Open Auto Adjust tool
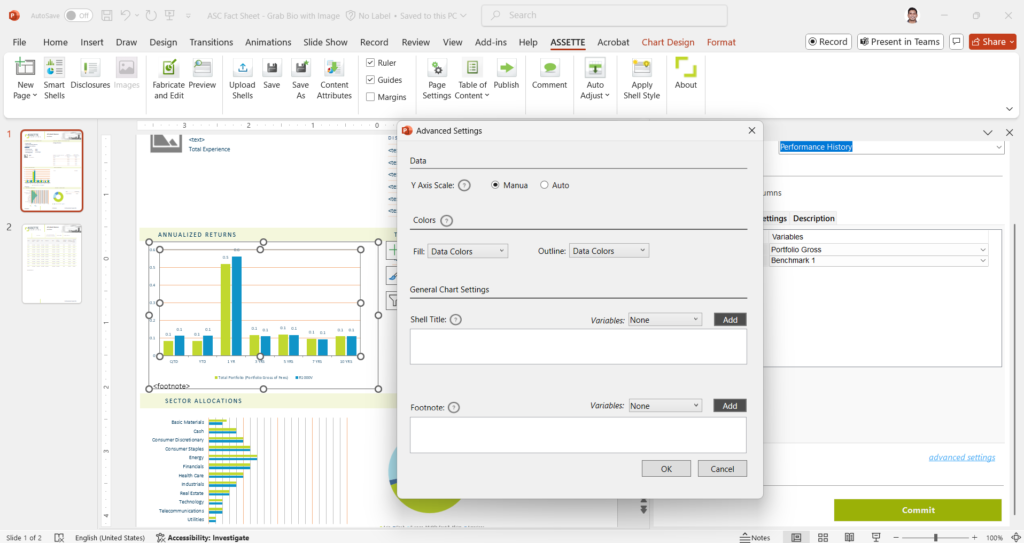The width and height of the screenshot is (1024, 543). (595, 78)
